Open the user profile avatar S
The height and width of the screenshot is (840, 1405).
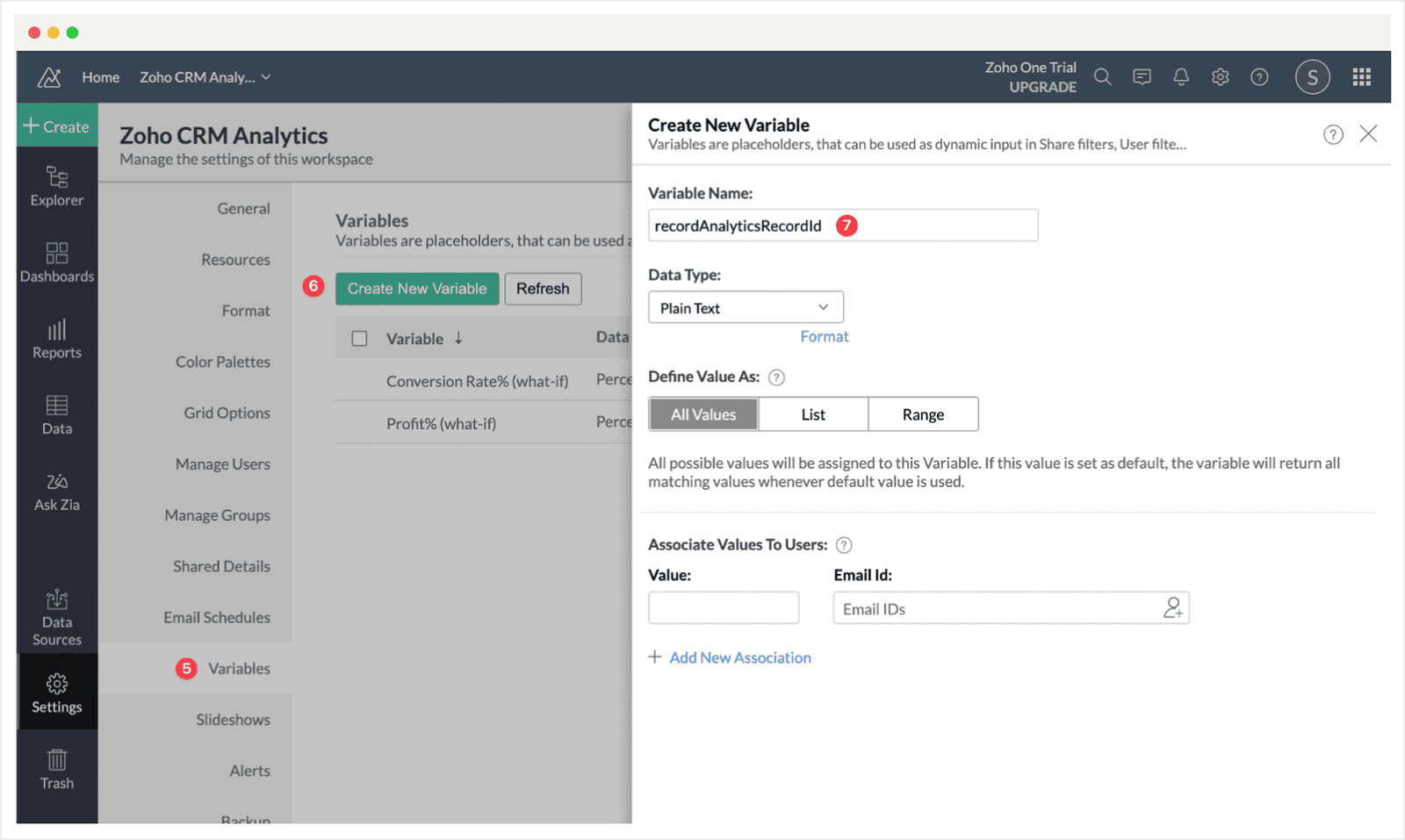pyautogui.click(x=1312, y=77)
